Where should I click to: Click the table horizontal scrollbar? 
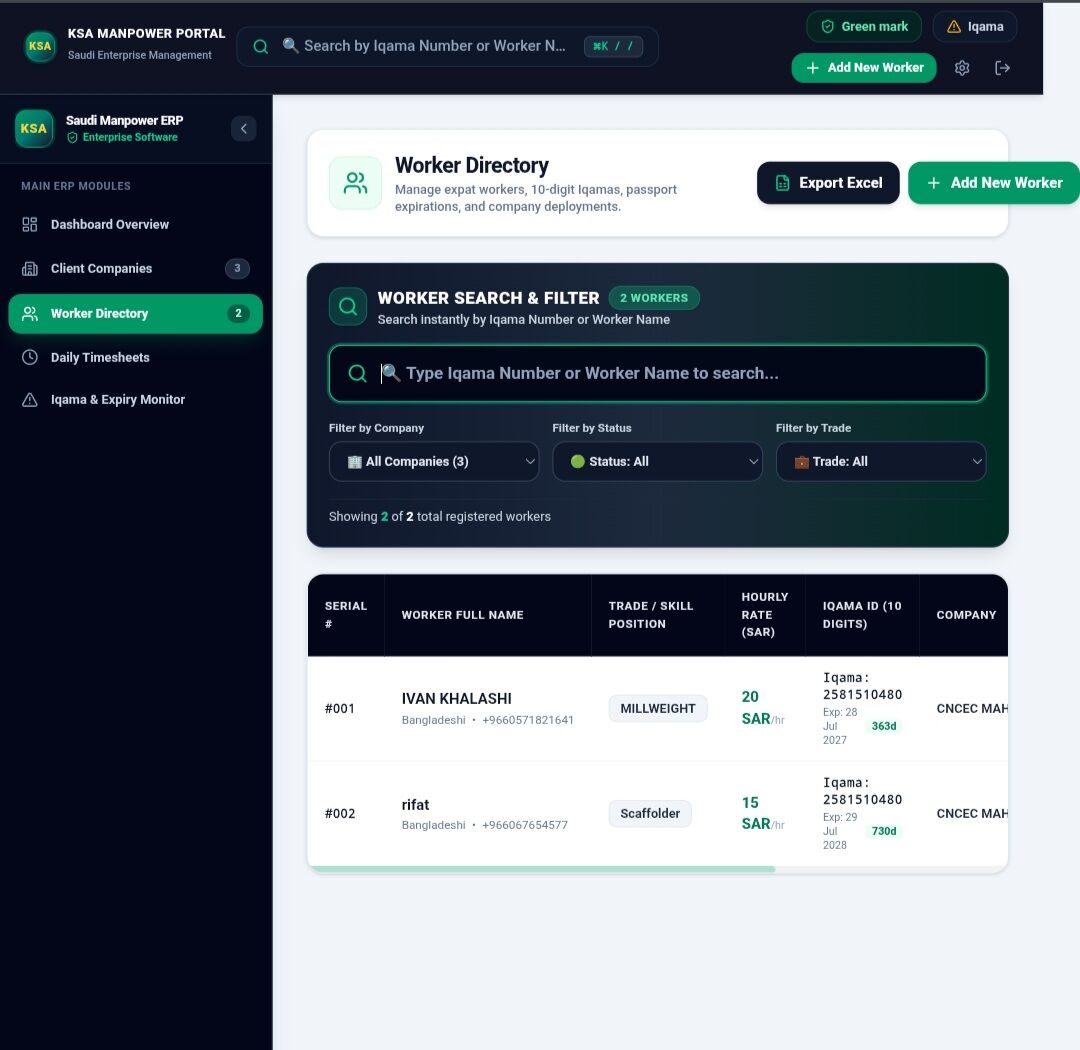(542, 869)
